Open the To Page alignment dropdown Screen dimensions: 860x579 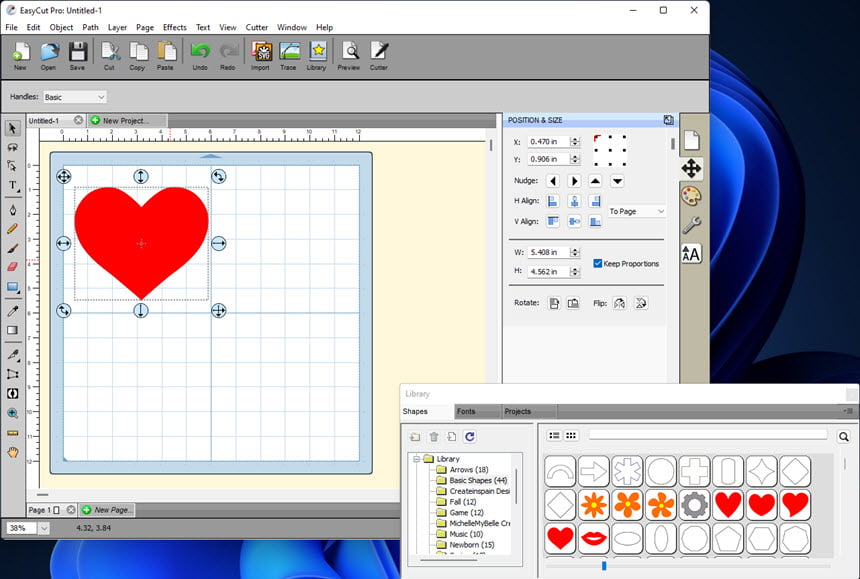click(x=636, y=211)
